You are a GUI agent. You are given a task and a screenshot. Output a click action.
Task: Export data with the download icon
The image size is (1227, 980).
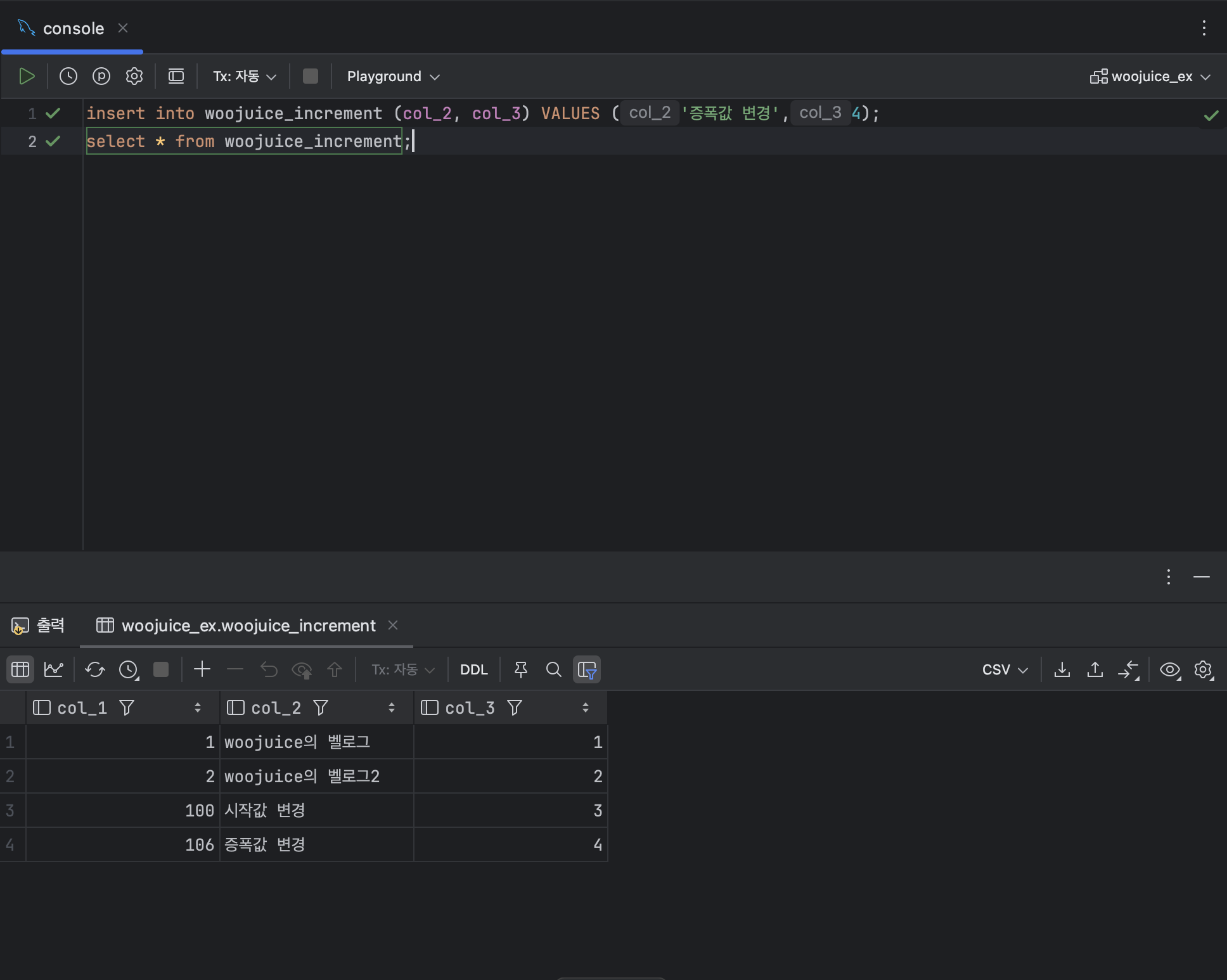tap(1062, 669)
